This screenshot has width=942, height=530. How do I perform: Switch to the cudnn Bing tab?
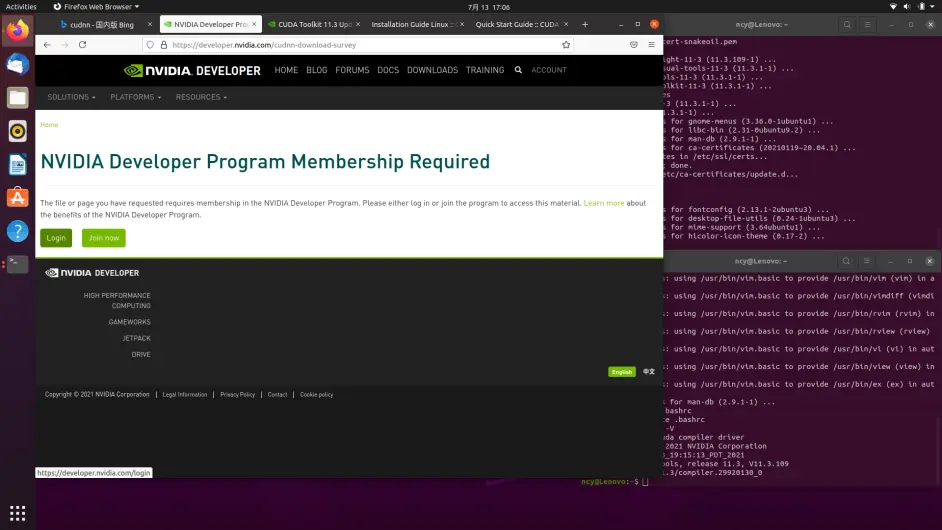102,25
